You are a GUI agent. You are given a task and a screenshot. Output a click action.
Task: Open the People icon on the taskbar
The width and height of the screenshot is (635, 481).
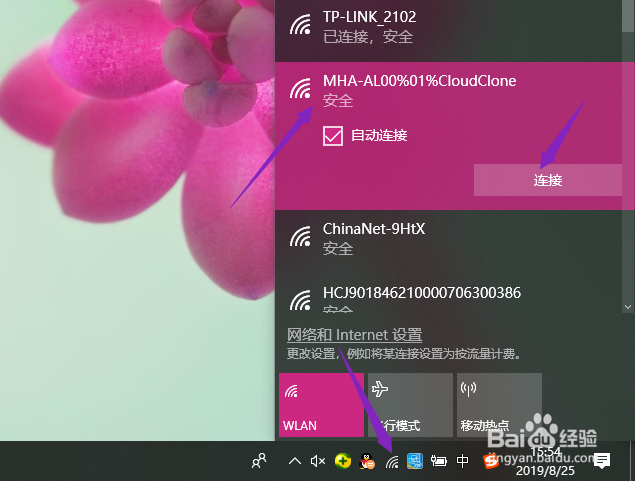click(259, 461)
